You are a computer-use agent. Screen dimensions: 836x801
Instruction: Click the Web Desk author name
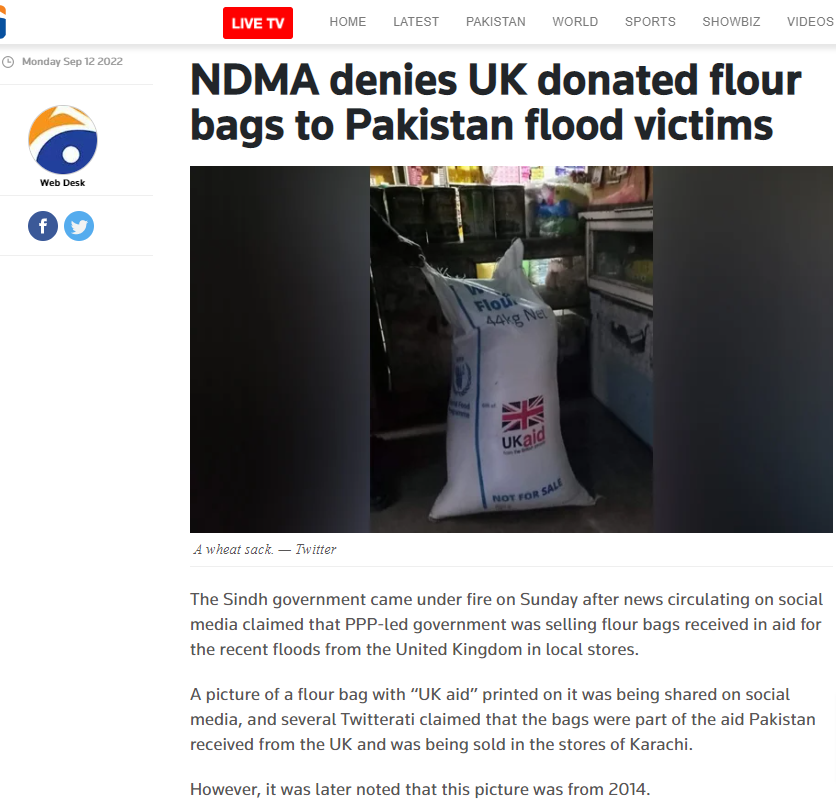click(62, 183)
